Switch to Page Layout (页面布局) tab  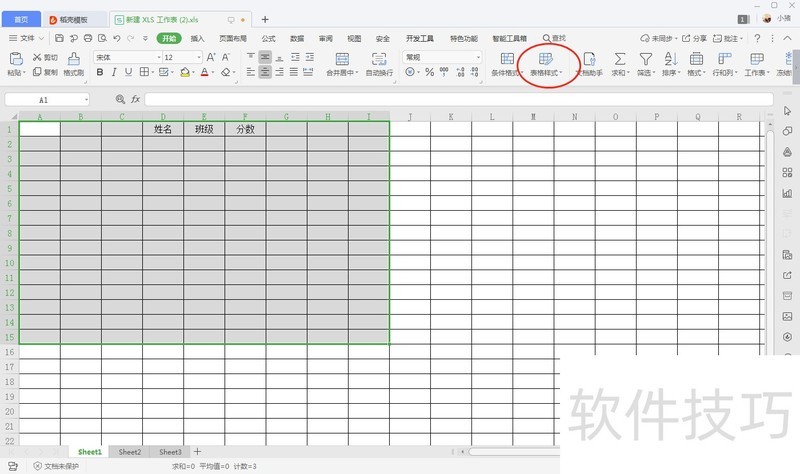(233, 38)
